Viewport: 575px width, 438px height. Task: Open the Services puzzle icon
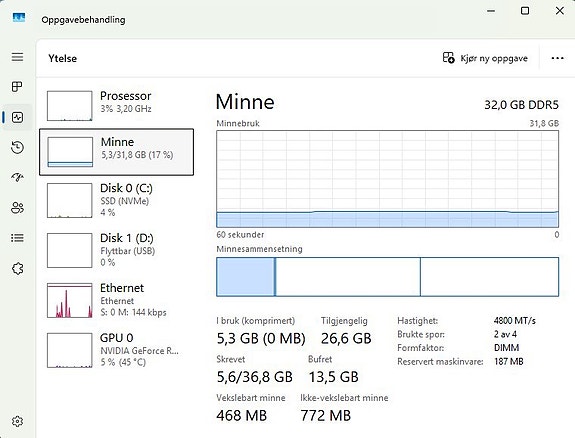tap(17, 269)
